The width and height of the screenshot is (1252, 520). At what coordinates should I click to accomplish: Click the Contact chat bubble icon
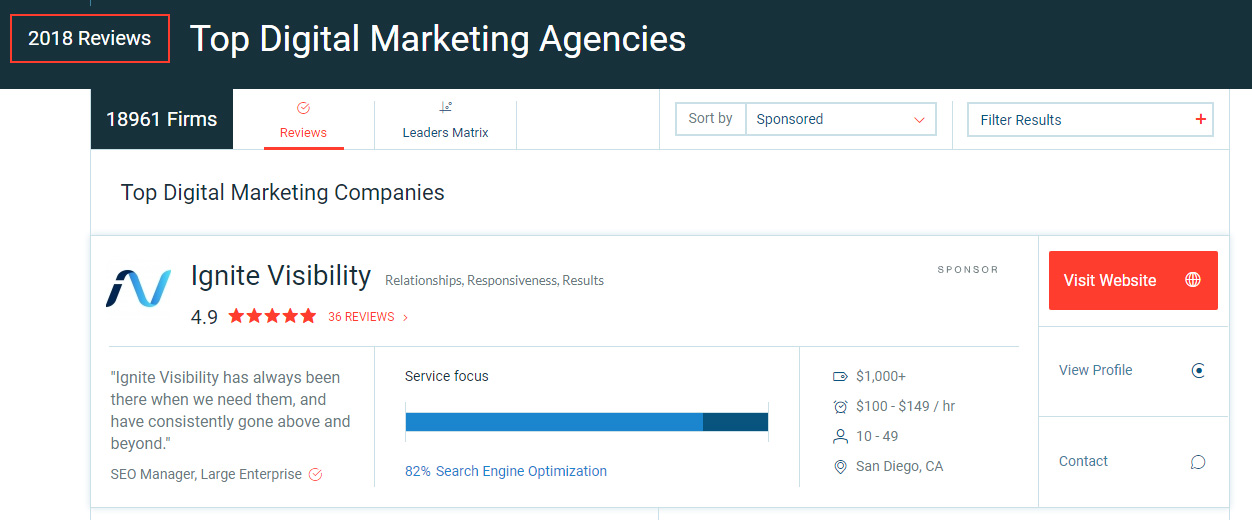[x=1198, y=462]
